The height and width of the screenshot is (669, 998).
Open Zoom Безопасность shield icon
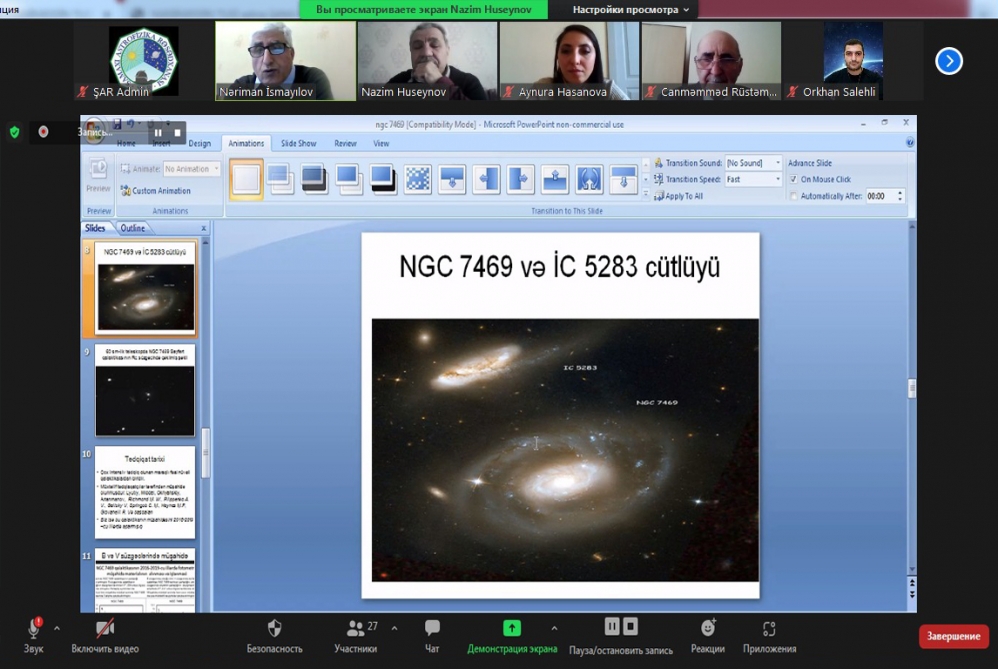tap(274, 629)
